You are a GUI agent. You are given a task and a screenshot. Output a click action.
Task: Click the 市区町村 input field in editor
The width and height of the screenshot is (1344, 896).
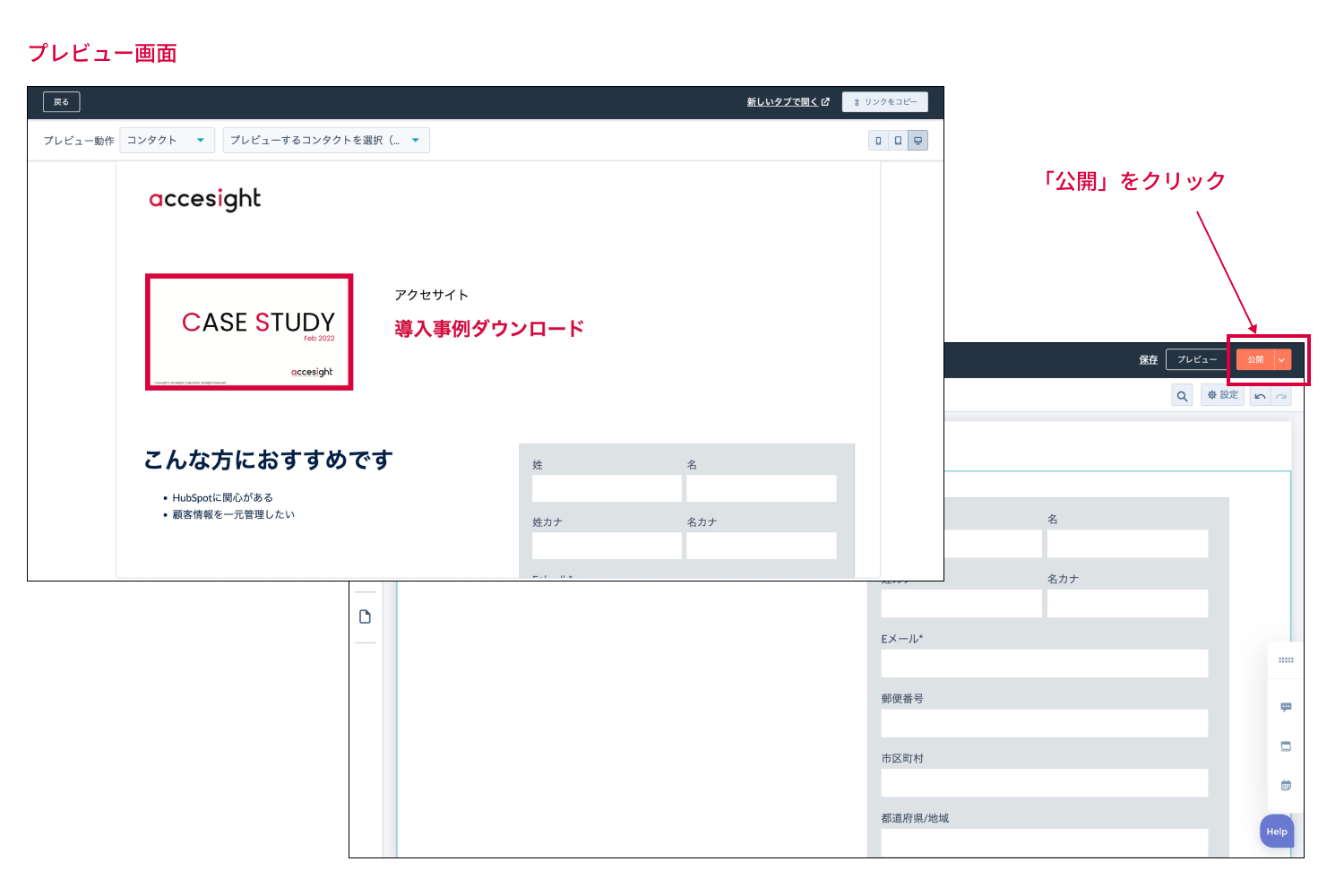(1045, 783)
